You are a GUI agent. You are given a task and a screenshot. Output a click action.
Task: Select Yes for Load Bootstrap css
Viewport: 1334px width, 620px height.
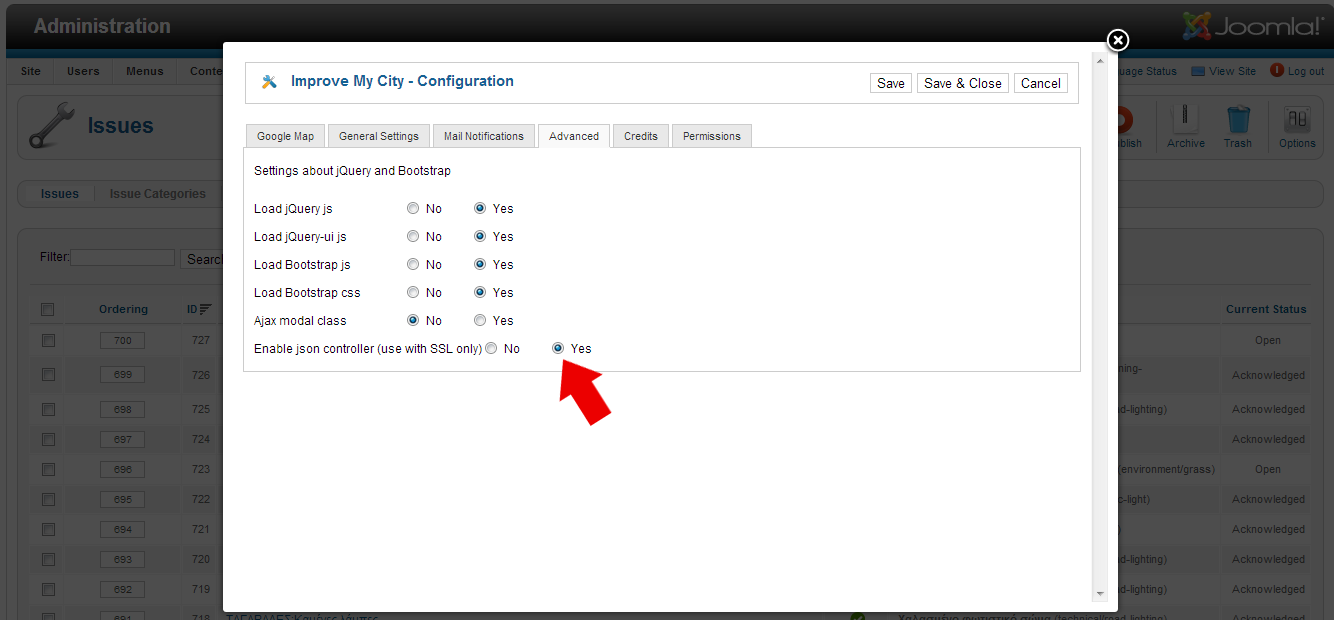coord(480,293)
